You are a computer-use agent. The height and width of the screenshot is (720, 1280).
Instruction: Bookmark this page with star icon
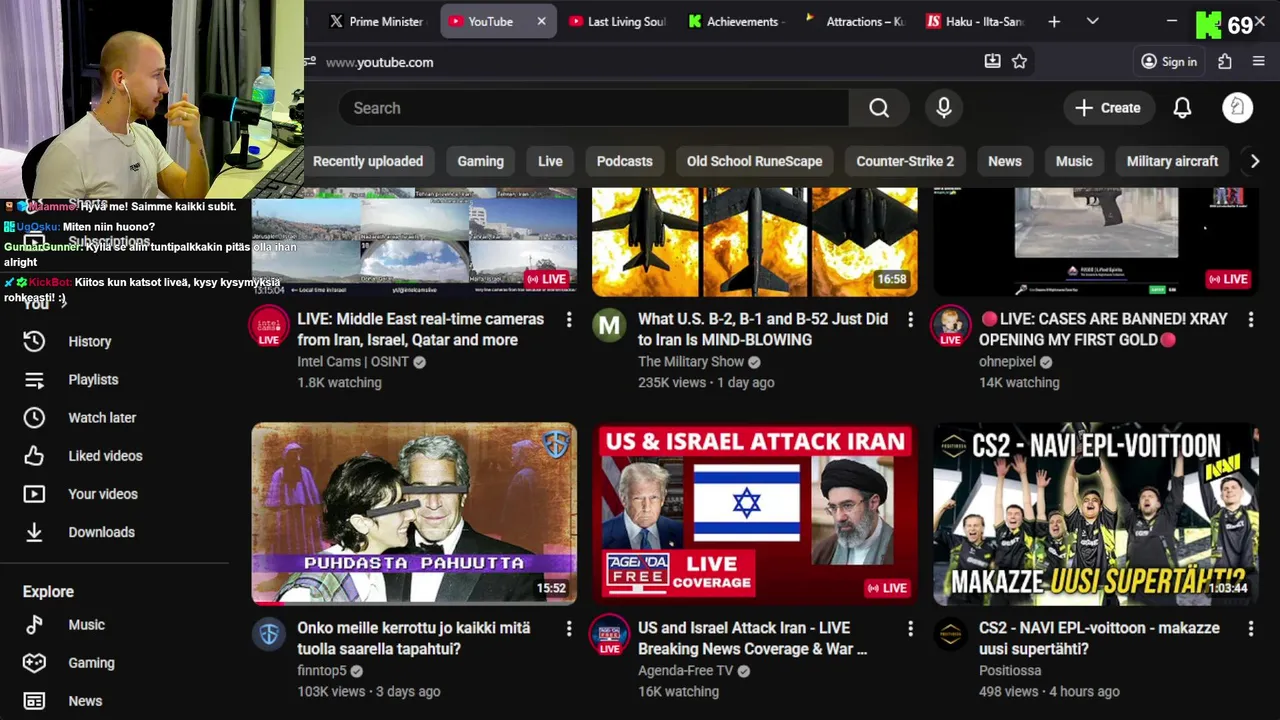[x=1019, y=62]
